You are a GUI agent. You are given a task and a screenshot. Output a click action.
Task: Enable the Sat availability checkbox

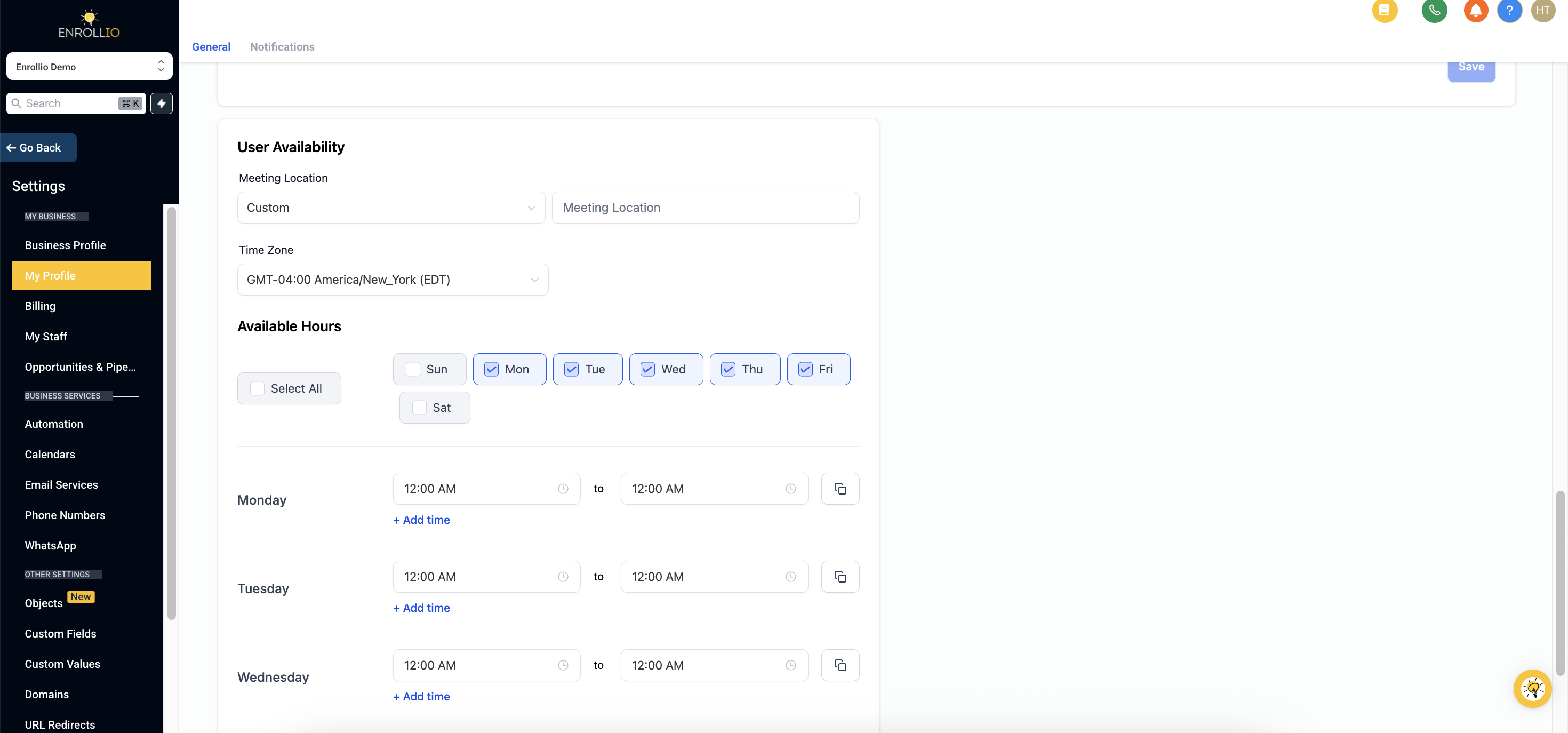(x=419, y=407)
